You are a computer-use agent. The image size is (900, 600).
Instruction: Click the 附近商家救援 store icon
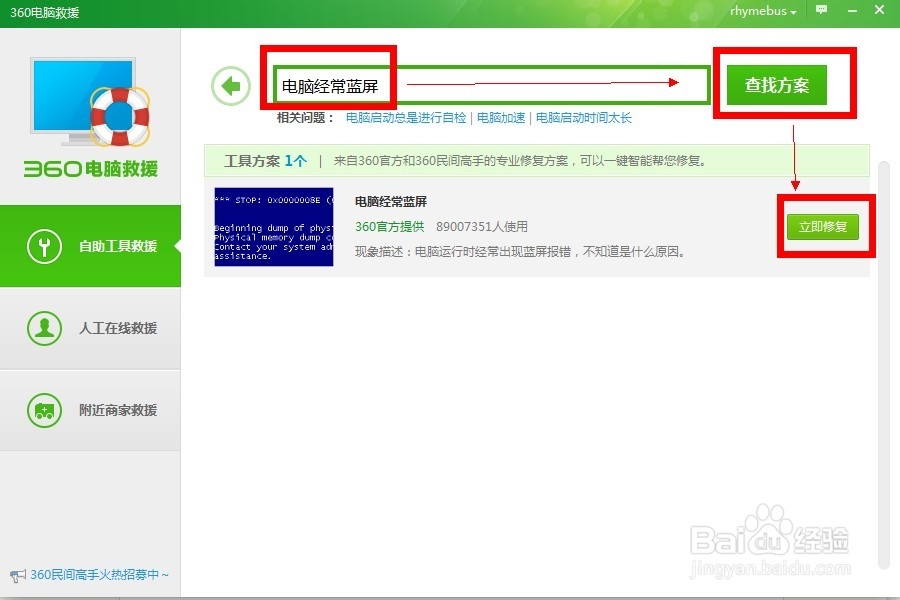pyautogui.click(x=43, y=410)
